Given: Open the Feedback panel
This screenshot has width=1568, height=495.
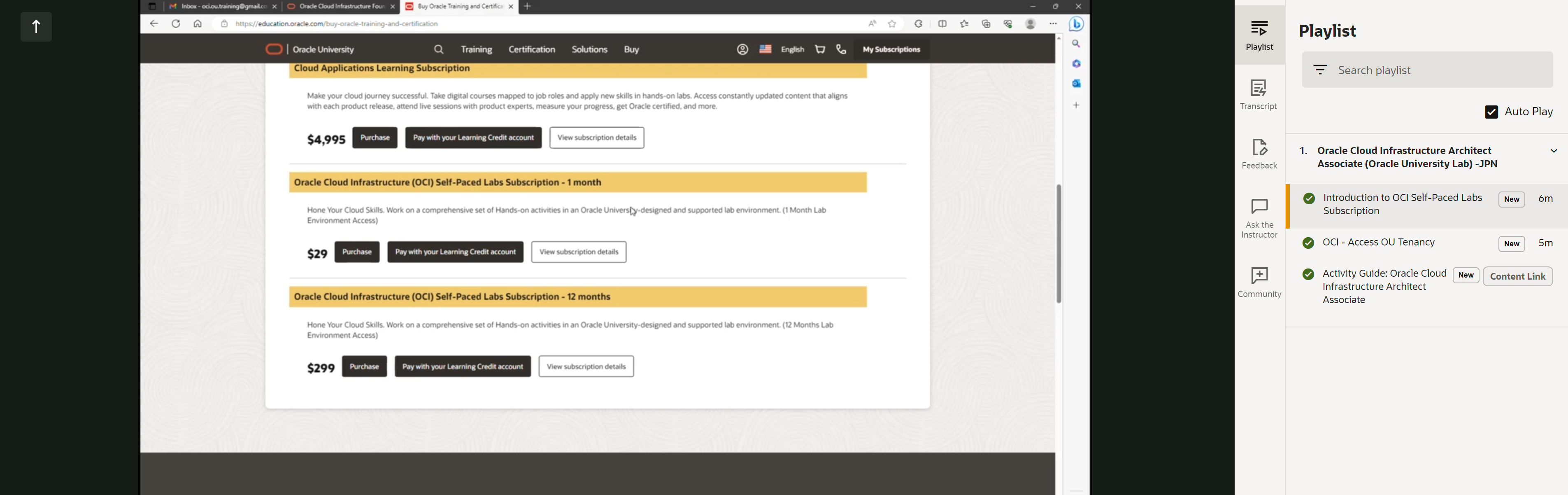Looking at the screenshot, I should pyautogui.click(x=1259, y=154).
